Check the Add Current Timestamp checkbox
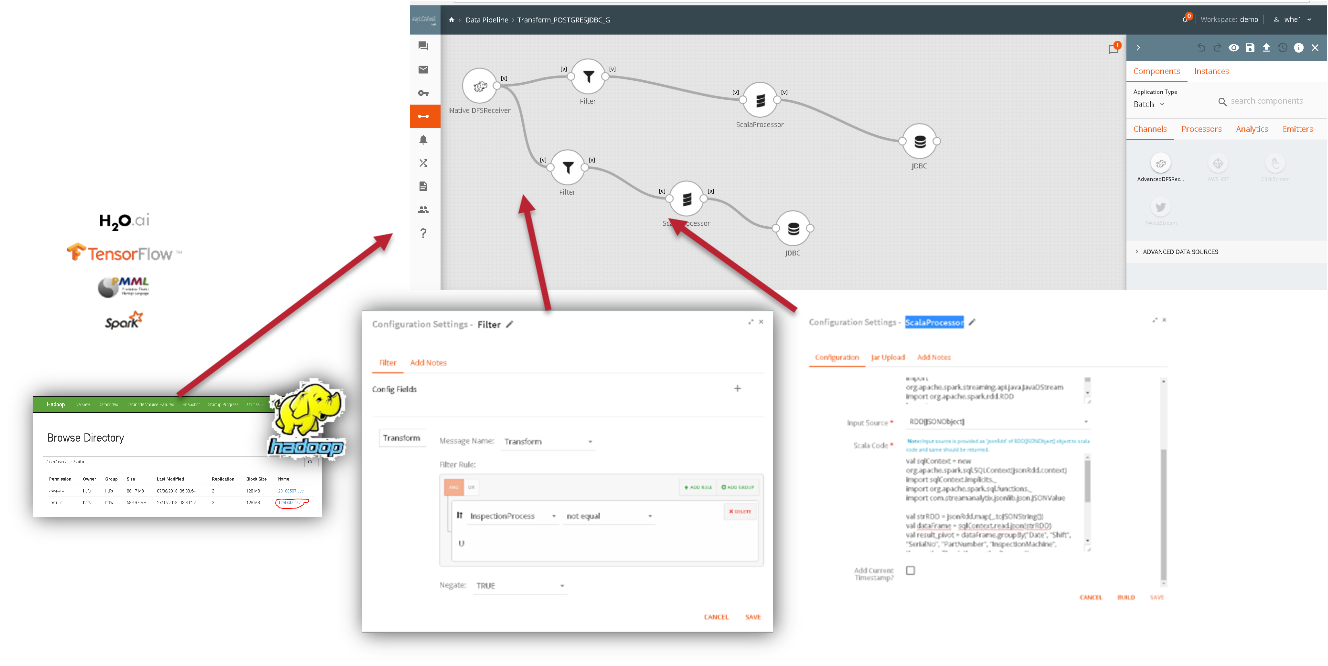1328x666 pixels. [910, 570]
